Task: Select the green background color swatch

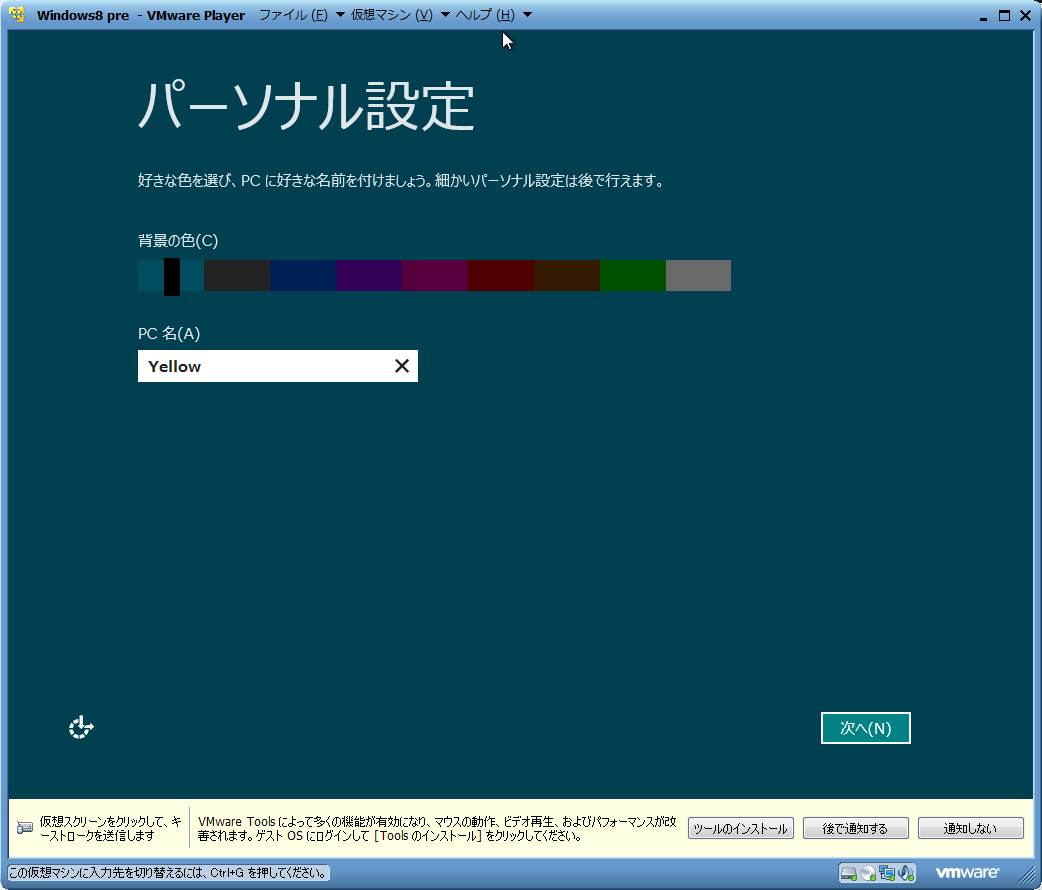Action: (633, 275)
